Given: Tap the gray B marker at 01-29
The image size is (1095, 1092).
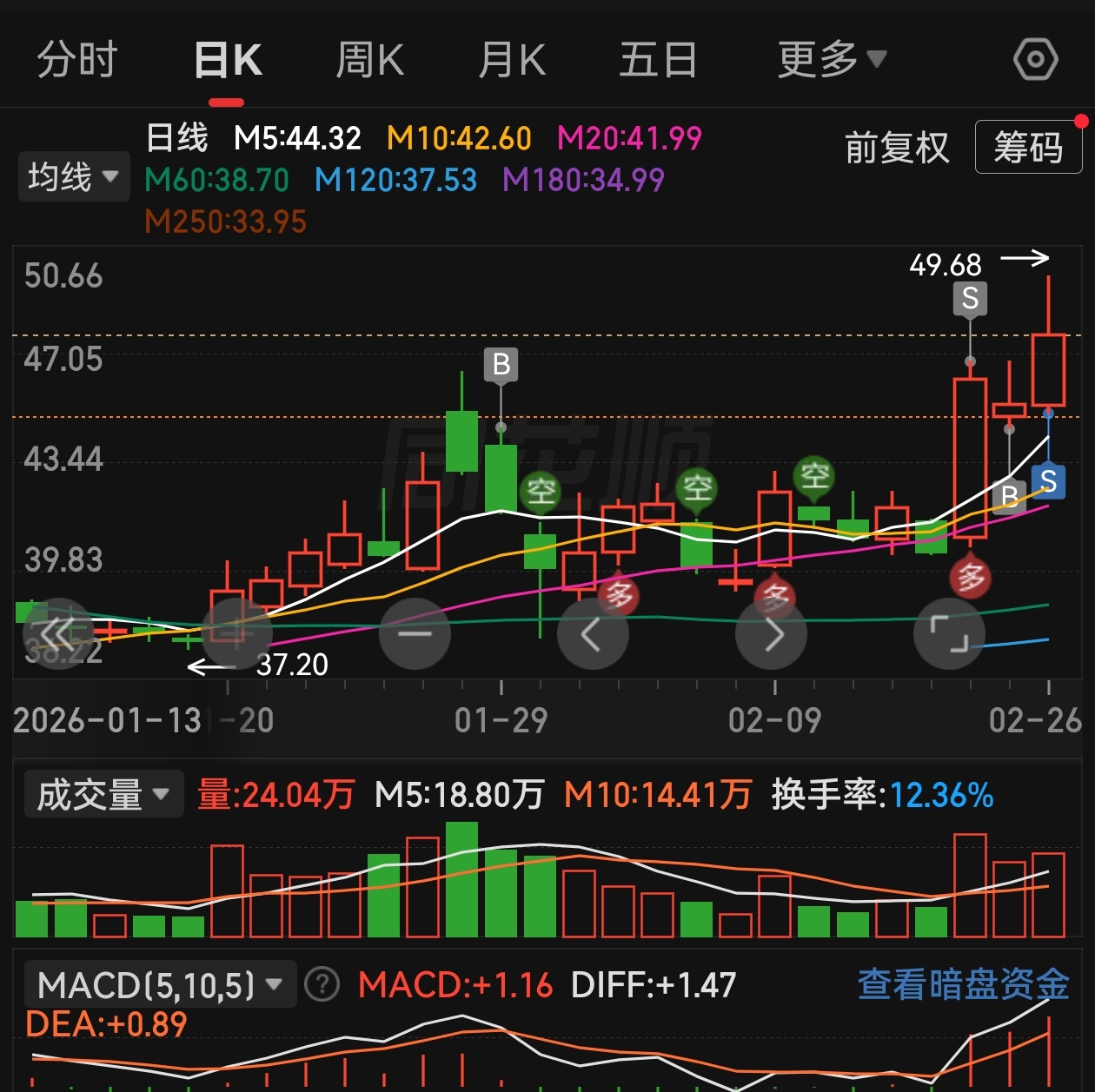Looking at the screenshot, I should tap(501, 365).
